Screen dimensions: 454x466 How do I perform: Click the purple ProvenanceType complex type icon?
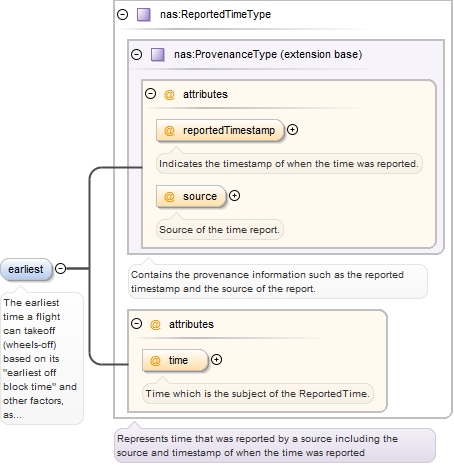(158, 55)
